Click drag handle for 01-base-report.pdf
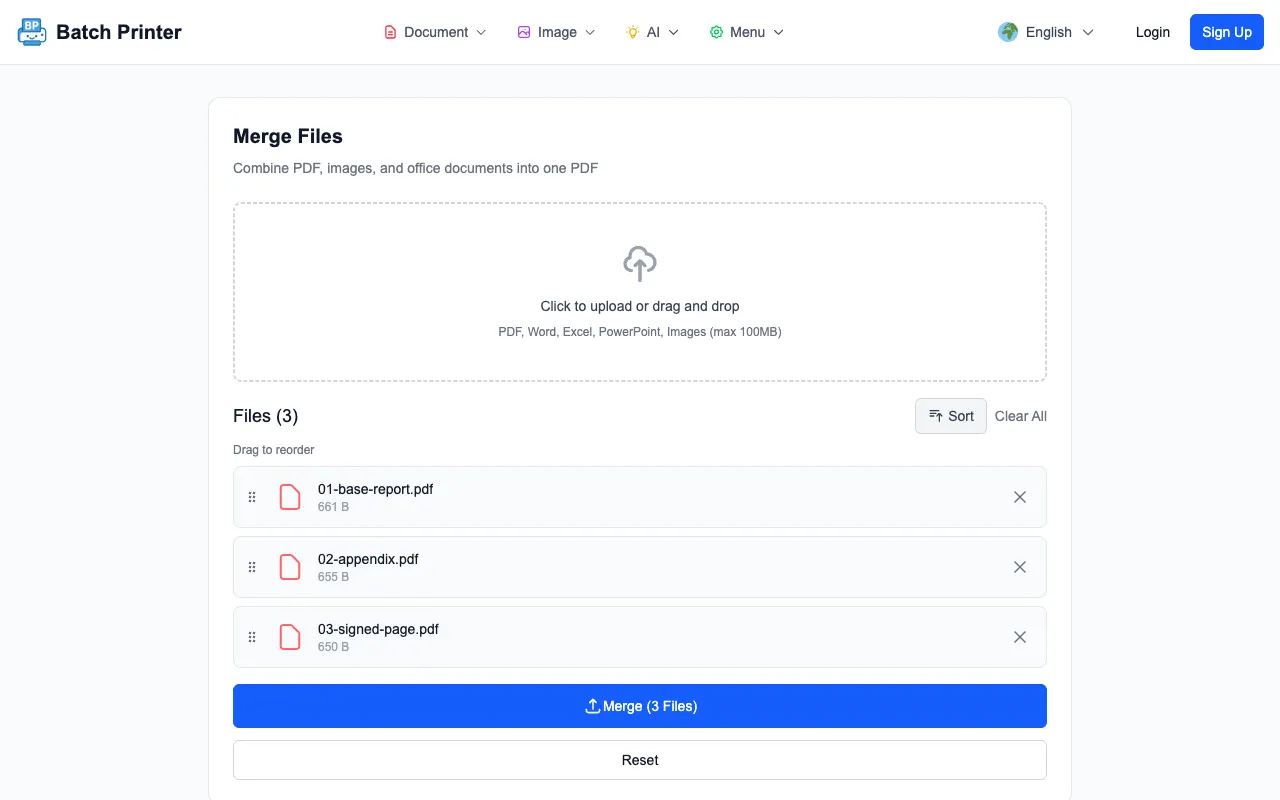Image resolution: width=1280 pixels, height=800 pixels. point(252,497)
